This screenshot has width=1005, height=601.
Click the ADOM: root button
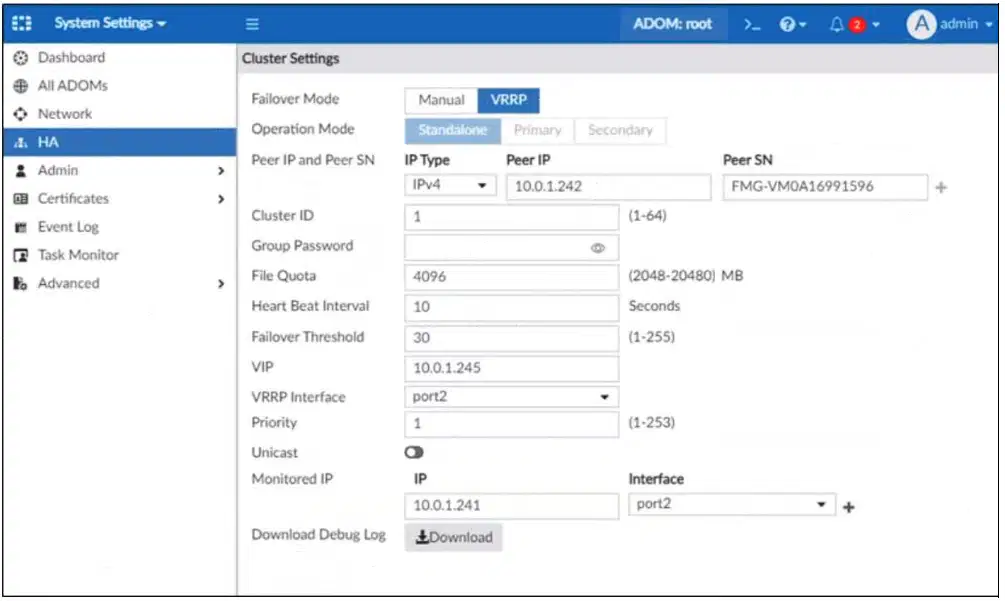pyautogui.click(x=673, y=24)
